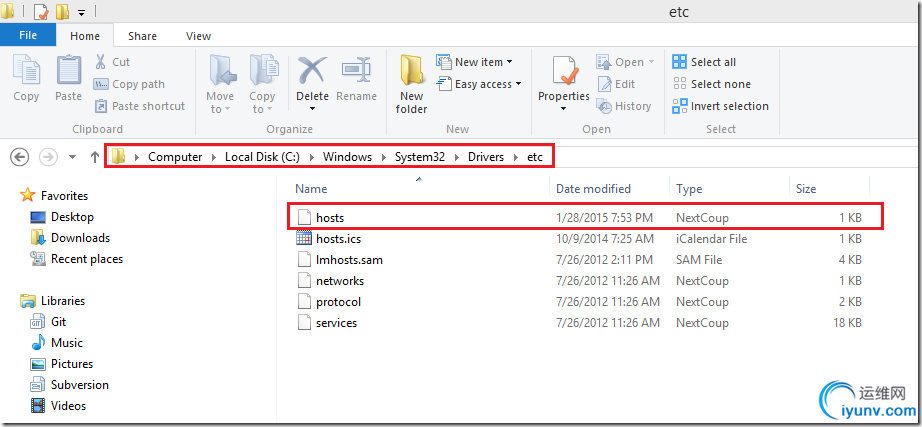Create a New folder
The width and height of the screenshot is (922, 427).
(x=412, y=84)
